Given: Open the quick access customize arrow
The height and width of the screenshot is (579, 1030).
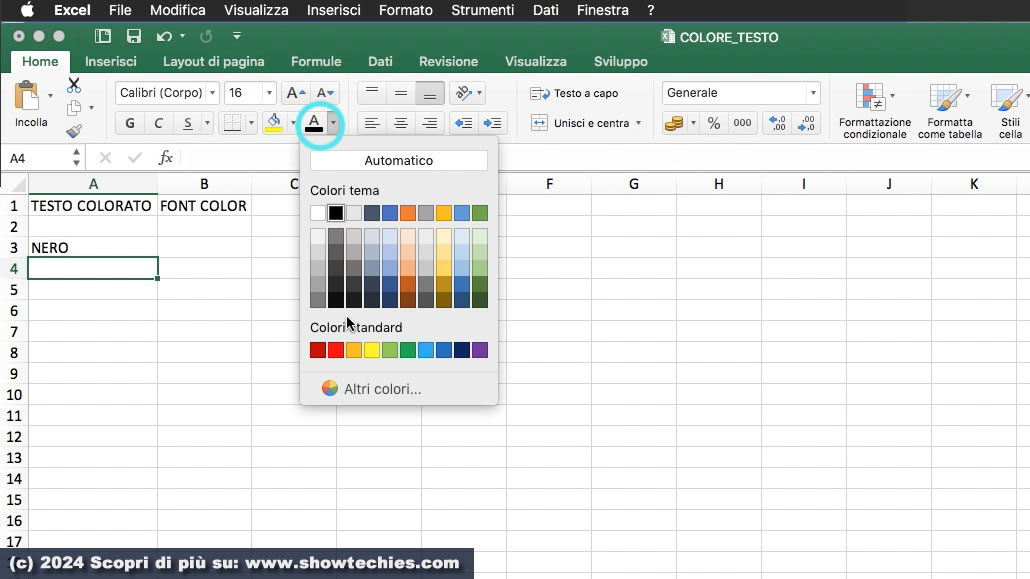Looking at the screenshot, I should pos(236,36).
